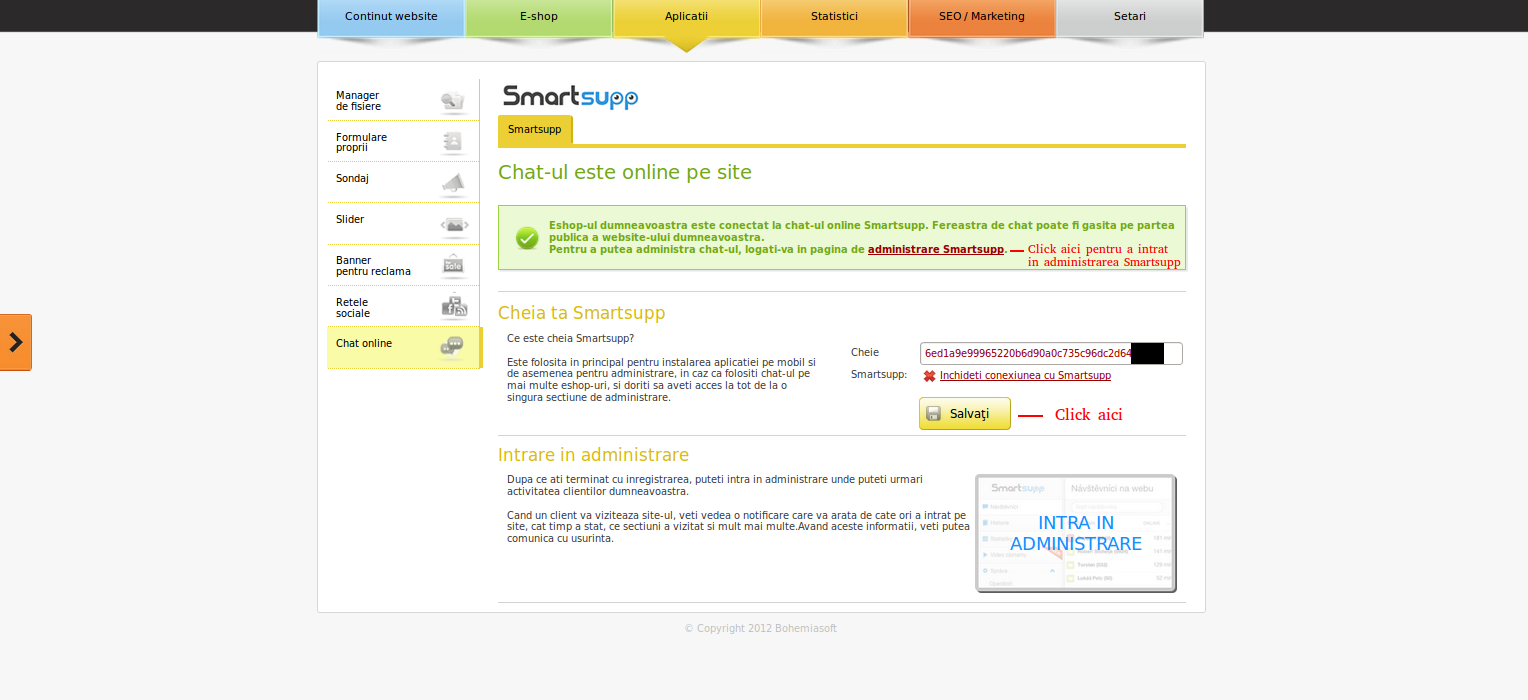Click Inchideti conexiunea cu Smartsupp link
This screenshot has height=700, width=1528.
[x=1025, y=375]
